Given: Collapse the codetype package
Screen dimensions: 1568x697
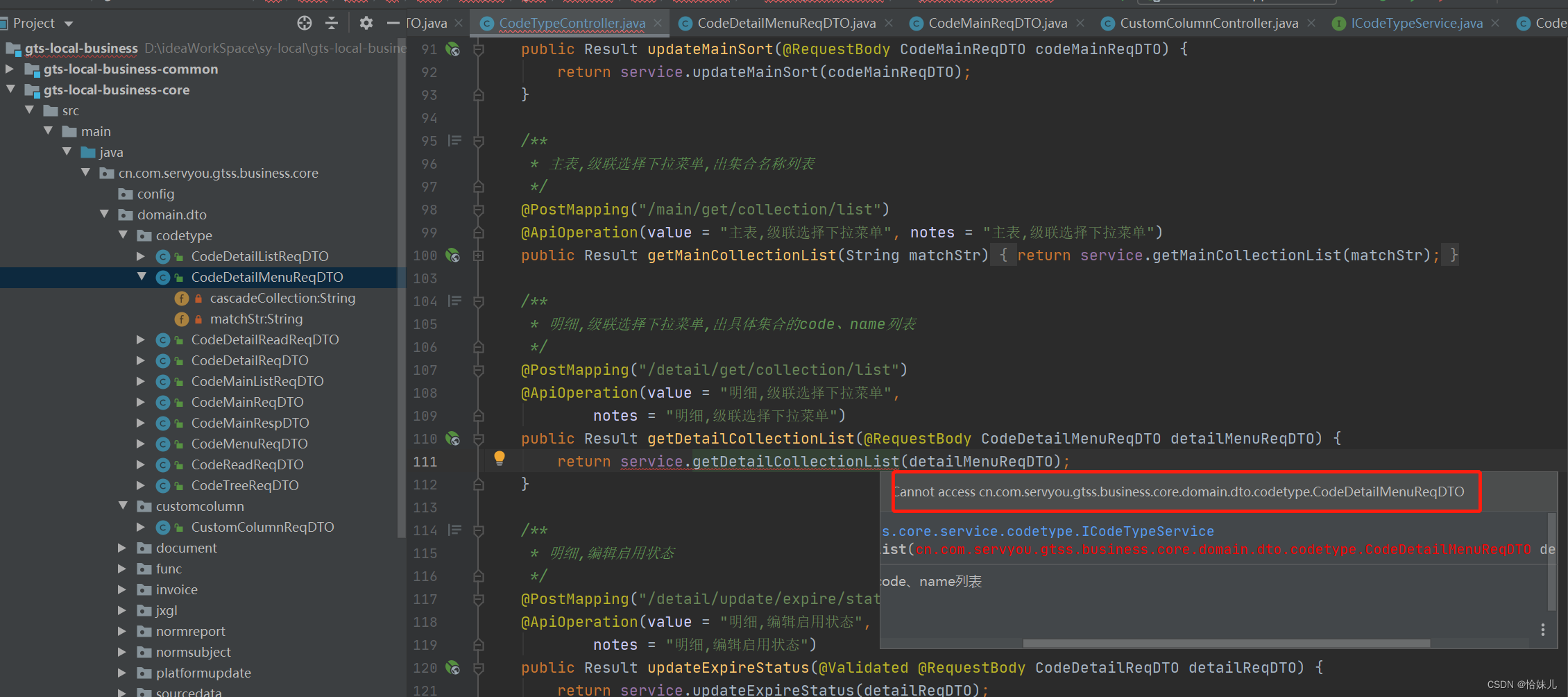Looking at the screenshot, I should coord(123,235).
